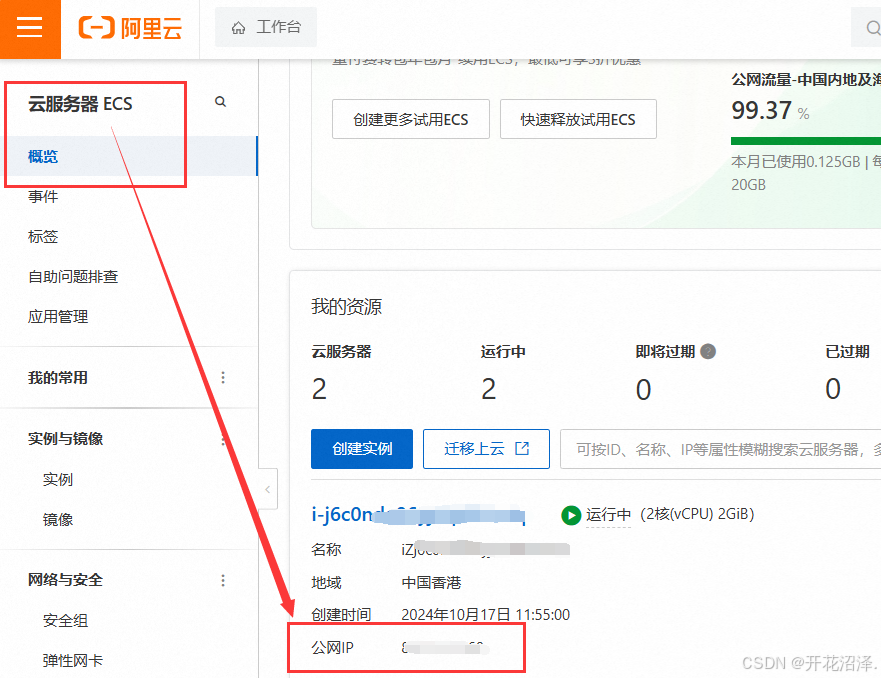Open 镜像 in the sidebar
Screen dimensions: 881x678
click(58, 520)
